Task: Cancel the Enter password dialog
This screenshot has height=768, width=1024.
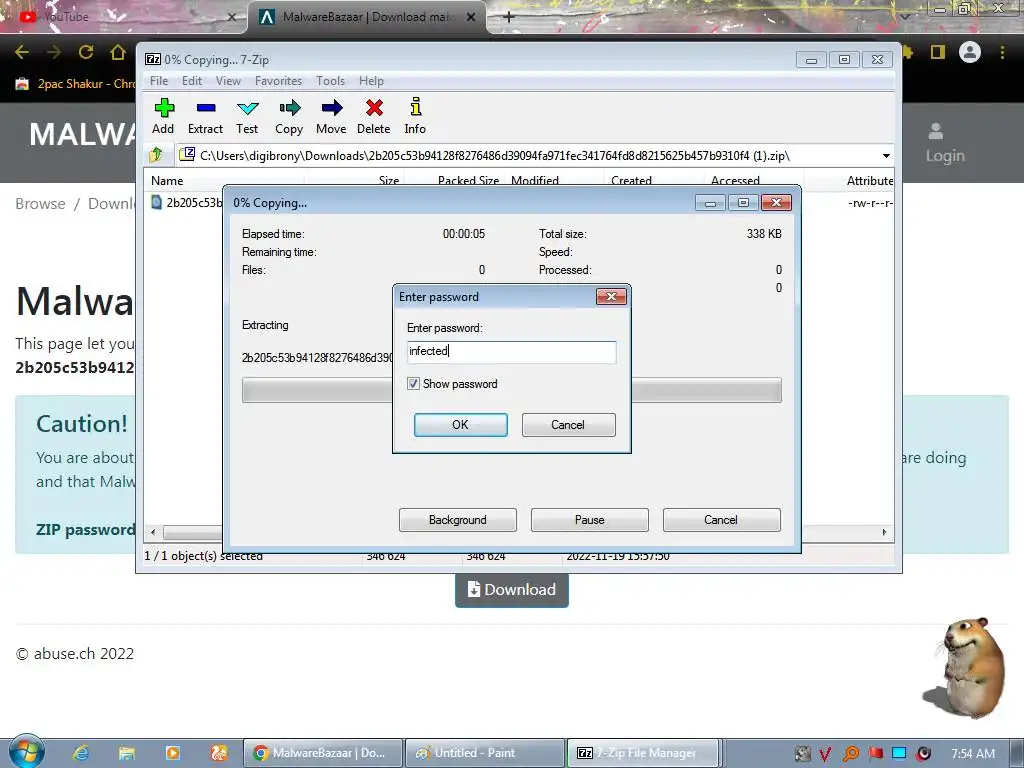Action: [568, 424]
